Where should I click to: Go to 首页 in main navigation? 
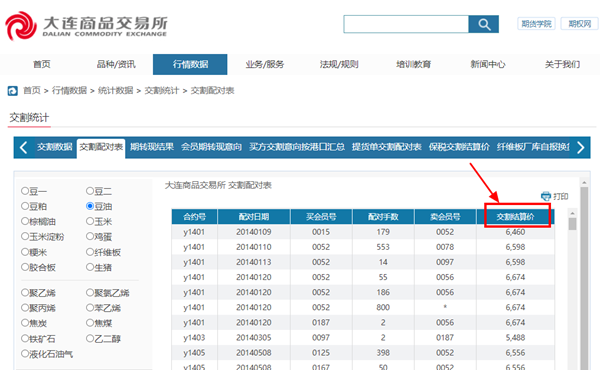42,64
